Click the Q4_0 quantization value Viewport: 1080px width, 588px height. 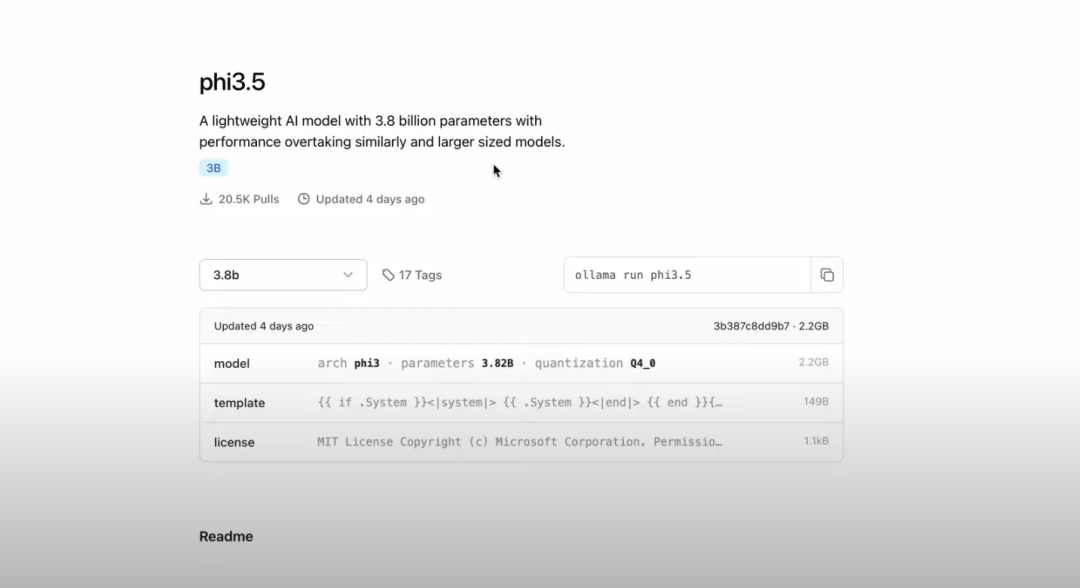pos(642,363)
